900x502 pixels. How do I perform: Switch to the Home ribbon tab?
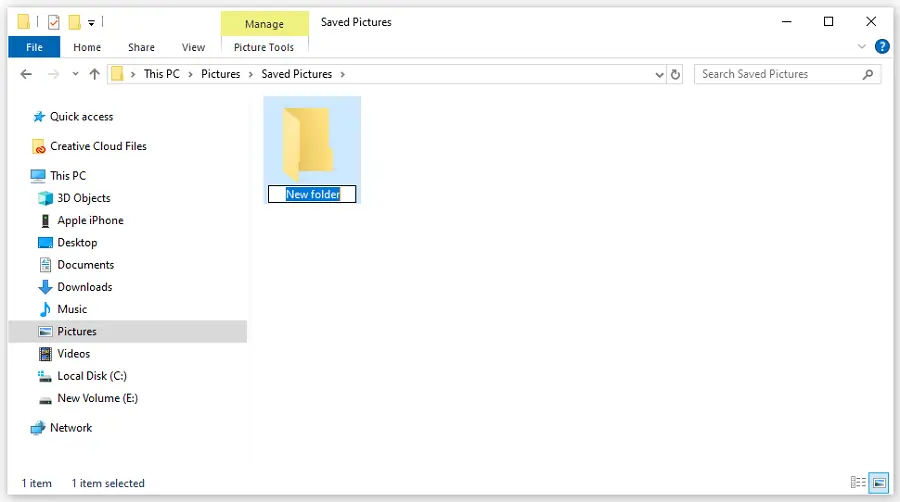(x=87, y=47)
